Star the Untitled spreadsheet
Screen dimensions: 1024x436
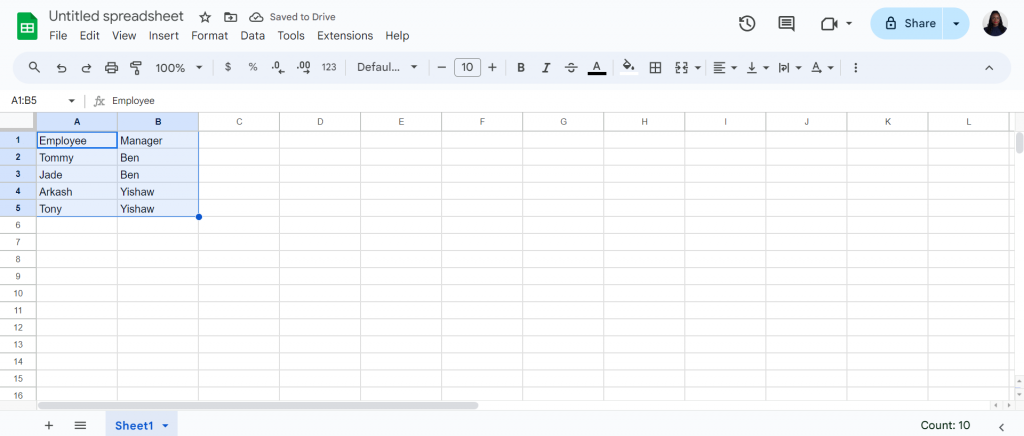coord(205,17)
